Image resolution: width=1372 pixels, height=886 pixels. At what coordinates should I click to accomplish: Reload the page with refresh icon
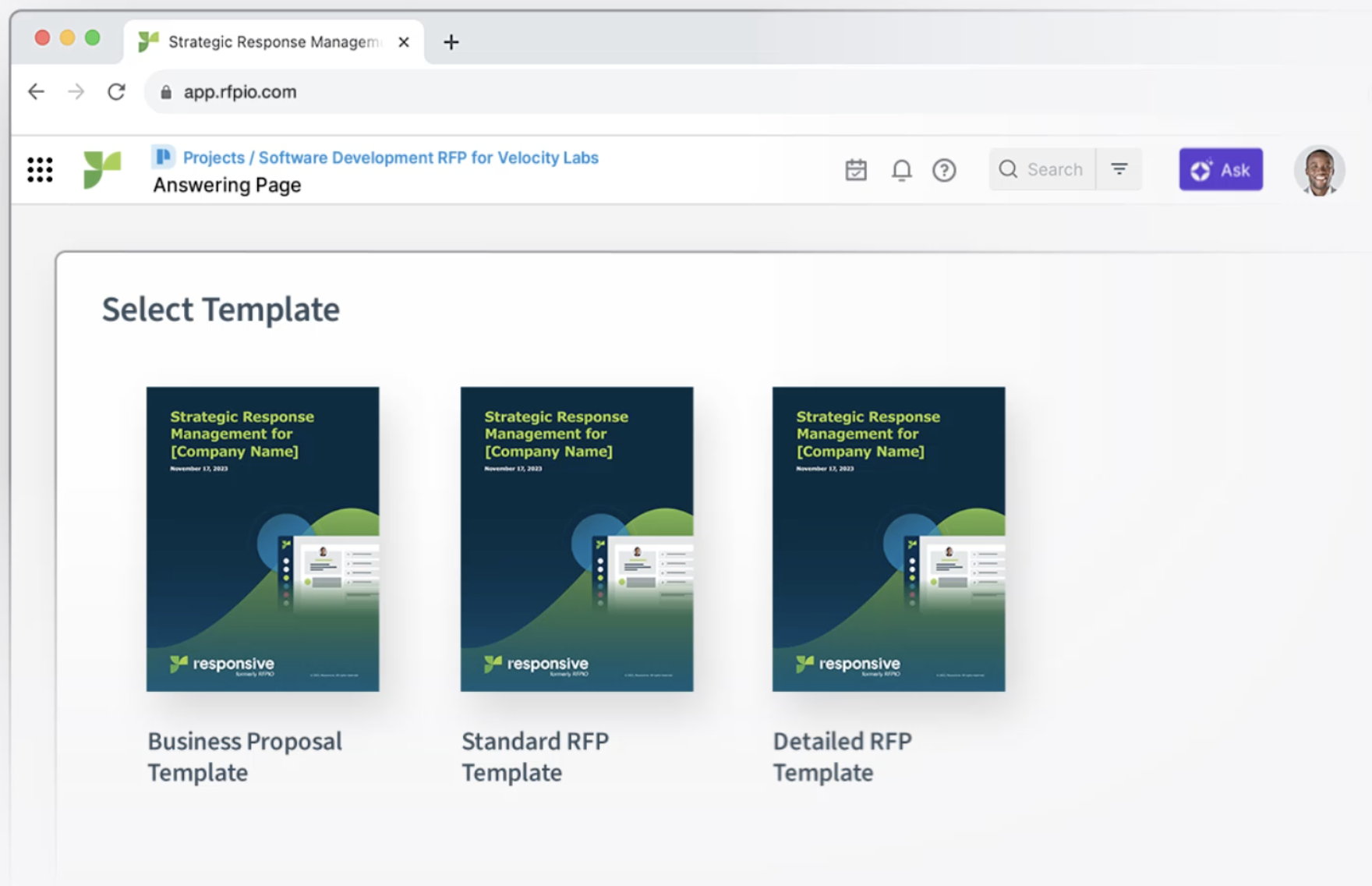click(116, 92)
